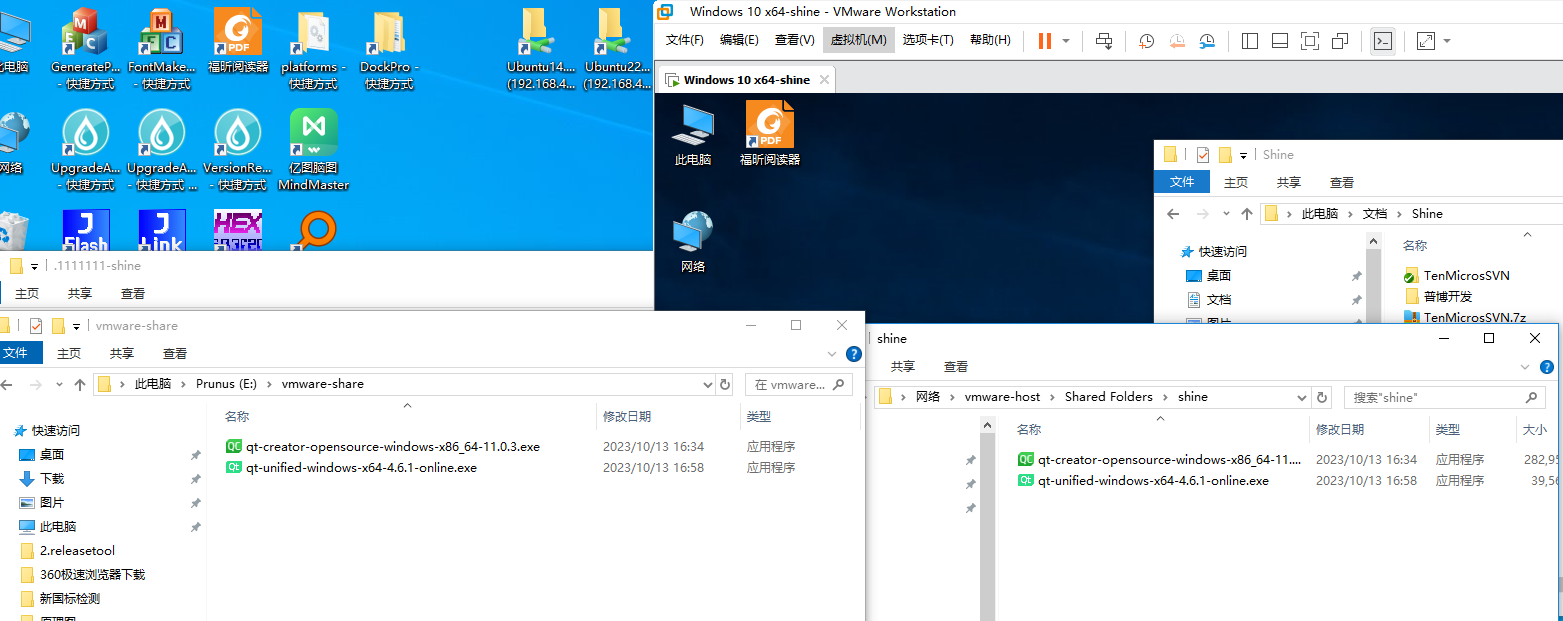Refresh the shine network folder
Screen dimensions: 1563x621
point(1322,397)
